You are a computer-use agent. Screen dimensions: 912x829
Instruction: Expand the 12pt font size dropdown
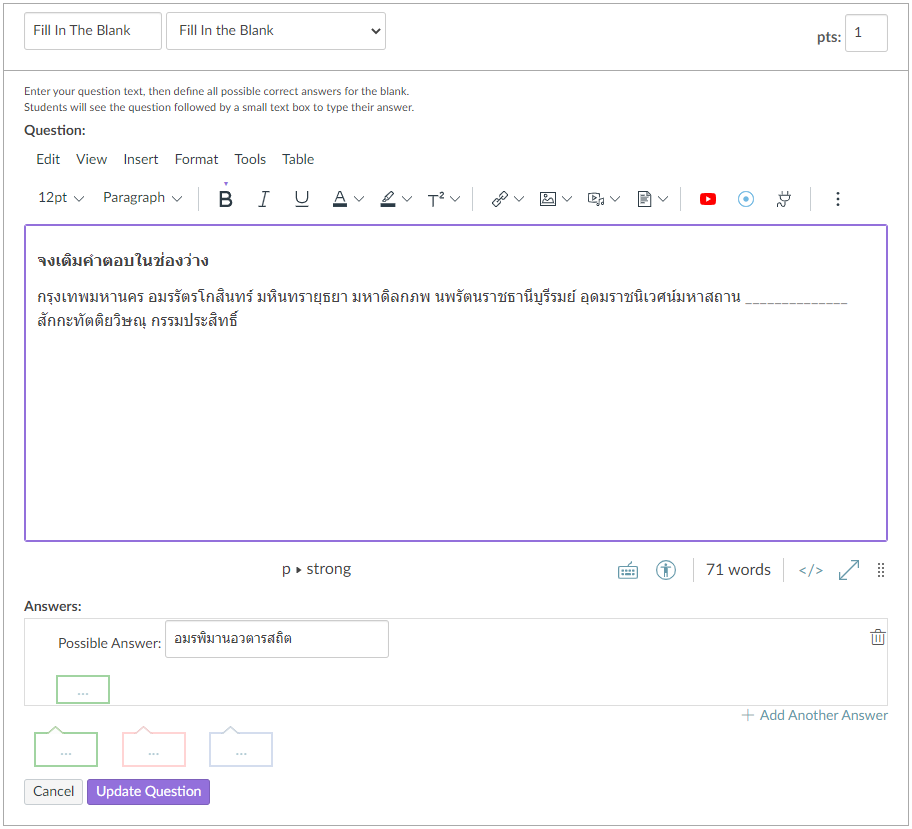click(x=61, y=198)
